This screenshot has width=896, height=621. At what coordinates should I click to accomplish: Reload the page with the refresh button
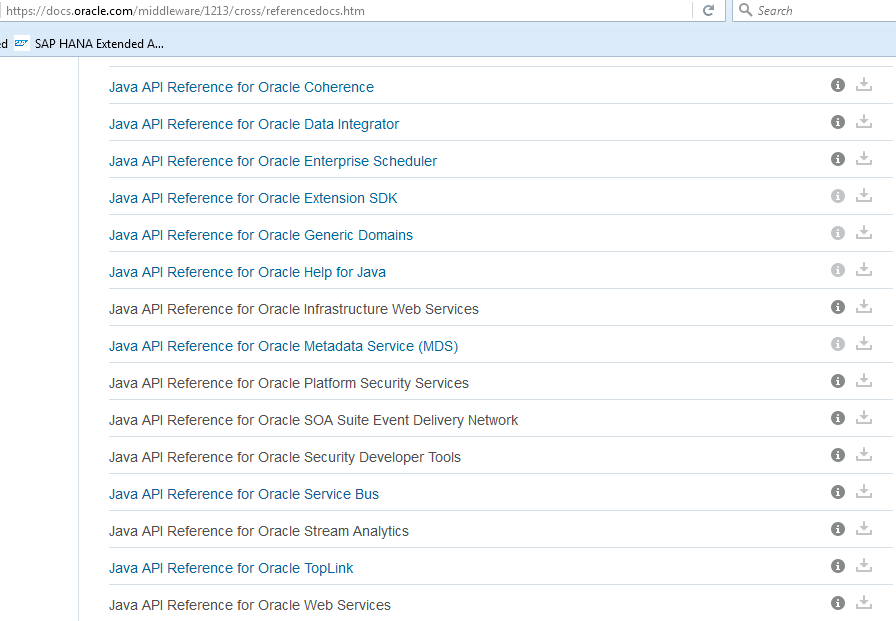click(708, 10)
